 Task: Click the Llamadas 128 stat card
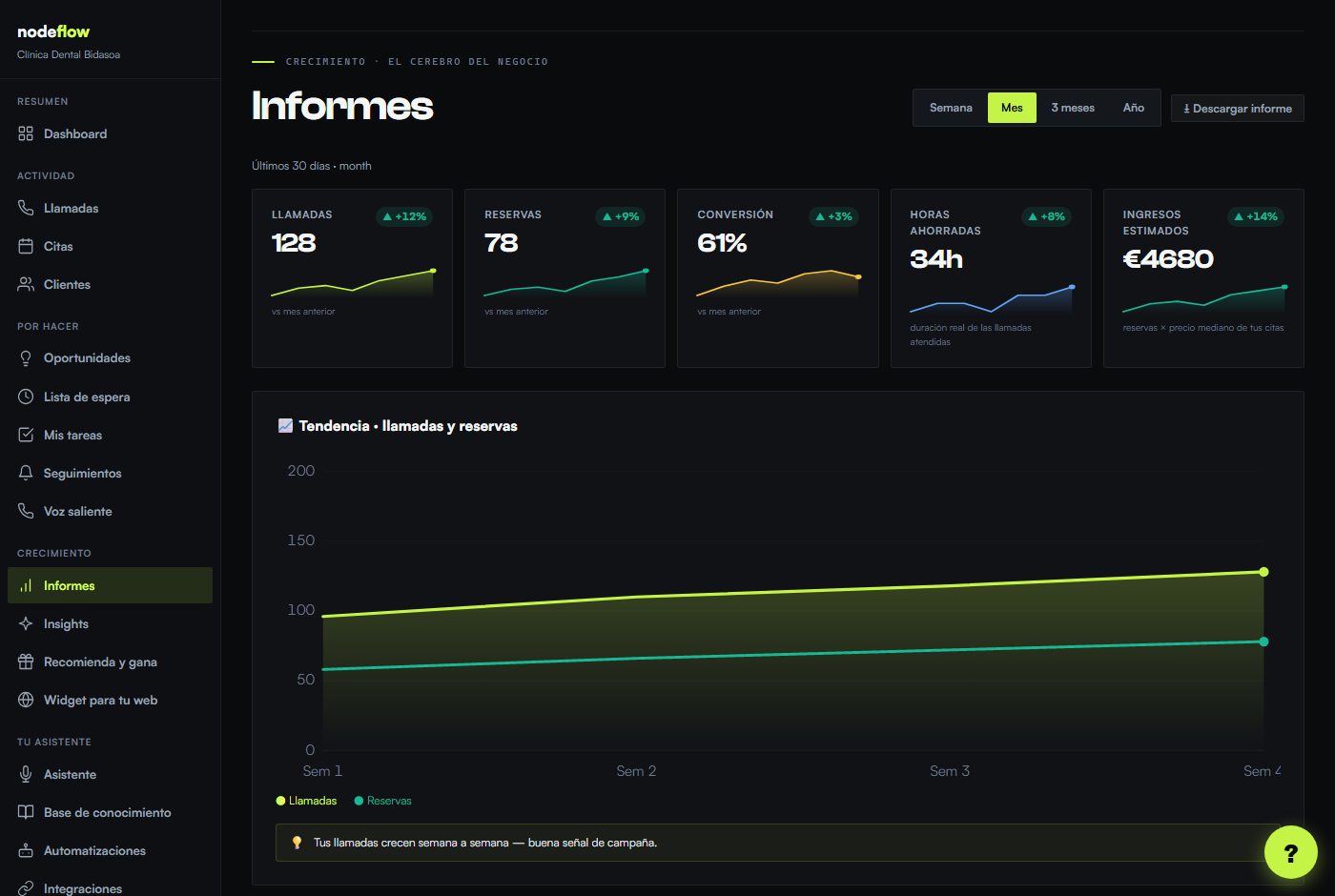(x=352, y=278)
